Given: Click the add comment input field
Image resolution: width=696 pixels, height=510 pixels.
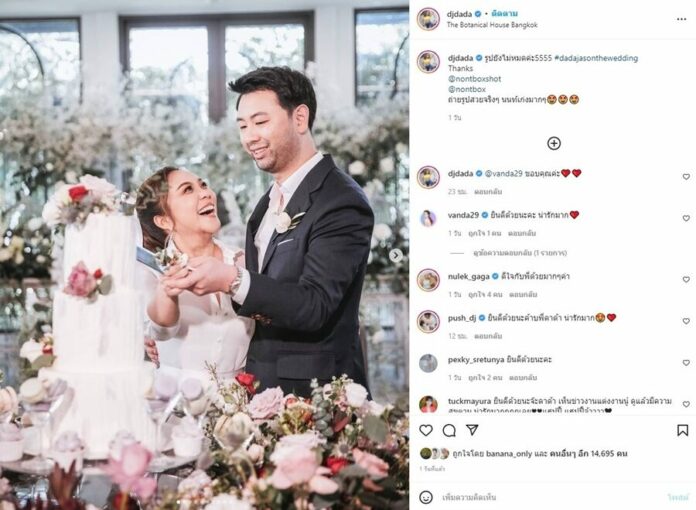Looking at the screenshot, I should 550,498.
